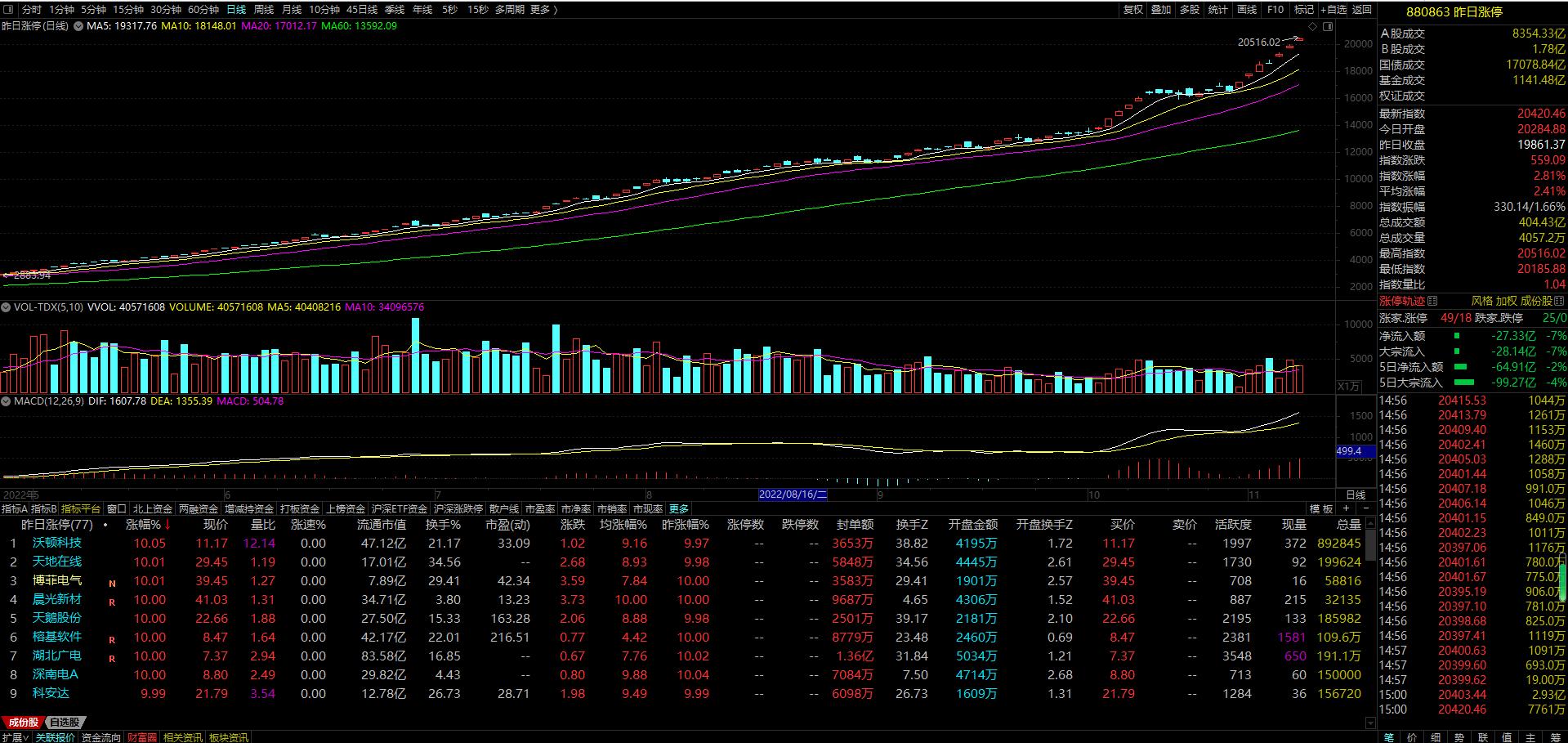Select the 打板资金 indicator tab
The image size is (1568, 743).
299,508
